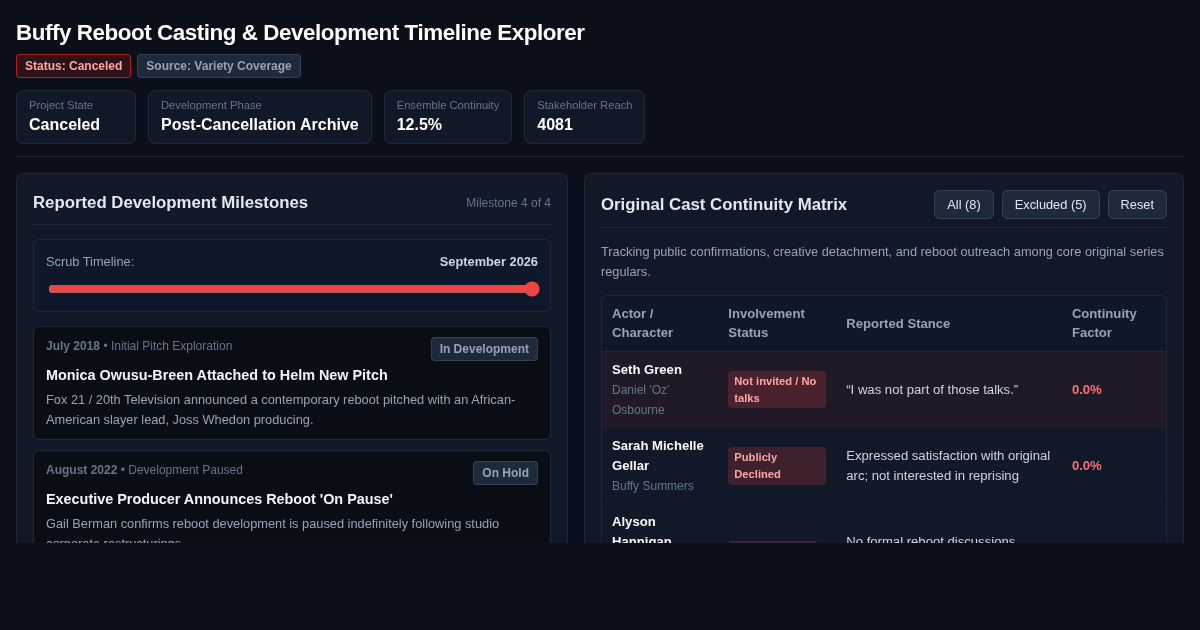
Task: Open the Executive Producer 'On Pause' milestone
Action: click(x=292, y=497)
